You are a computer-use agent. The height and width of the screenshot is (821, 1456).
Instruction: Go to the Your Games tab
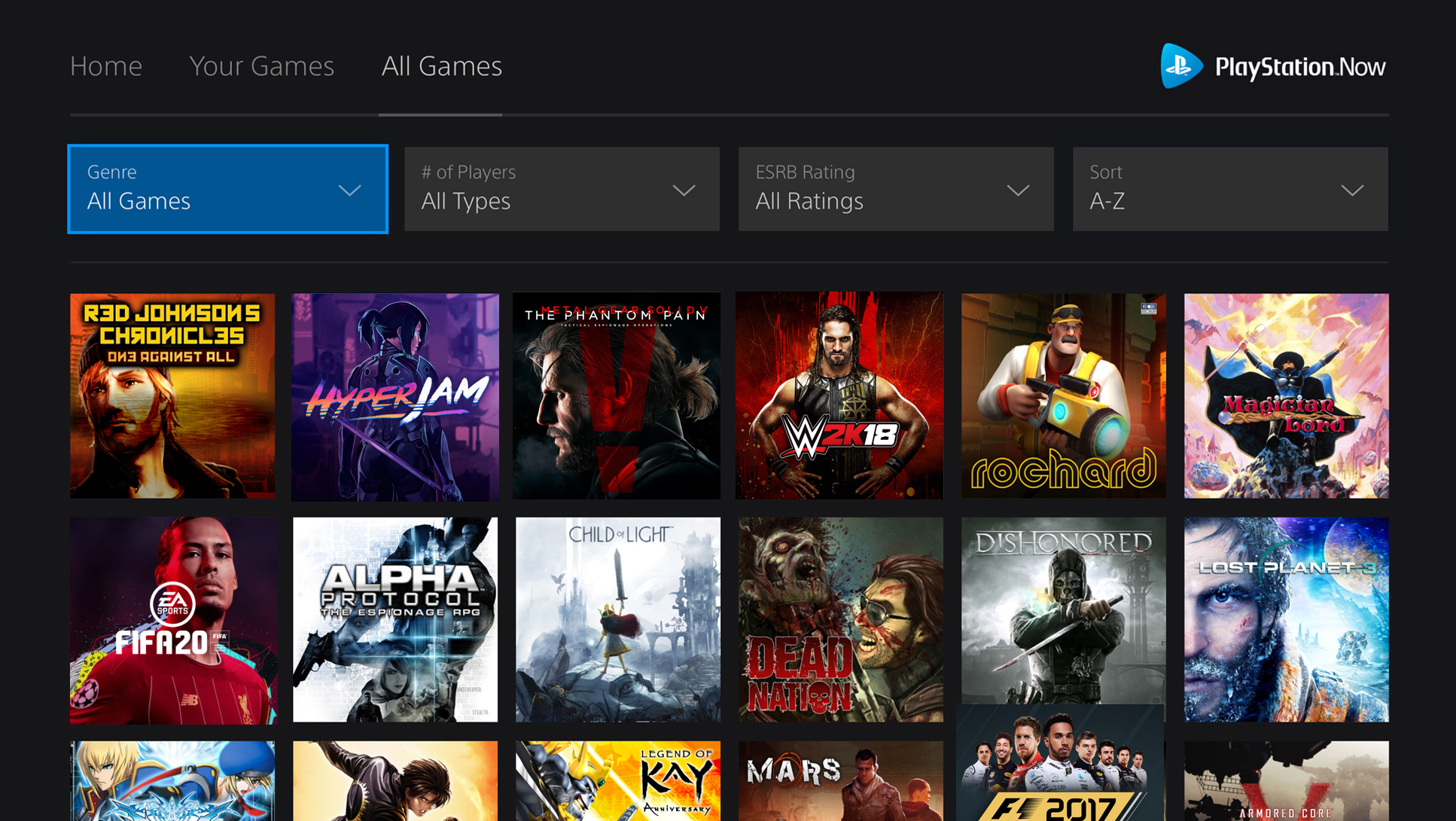261,66
